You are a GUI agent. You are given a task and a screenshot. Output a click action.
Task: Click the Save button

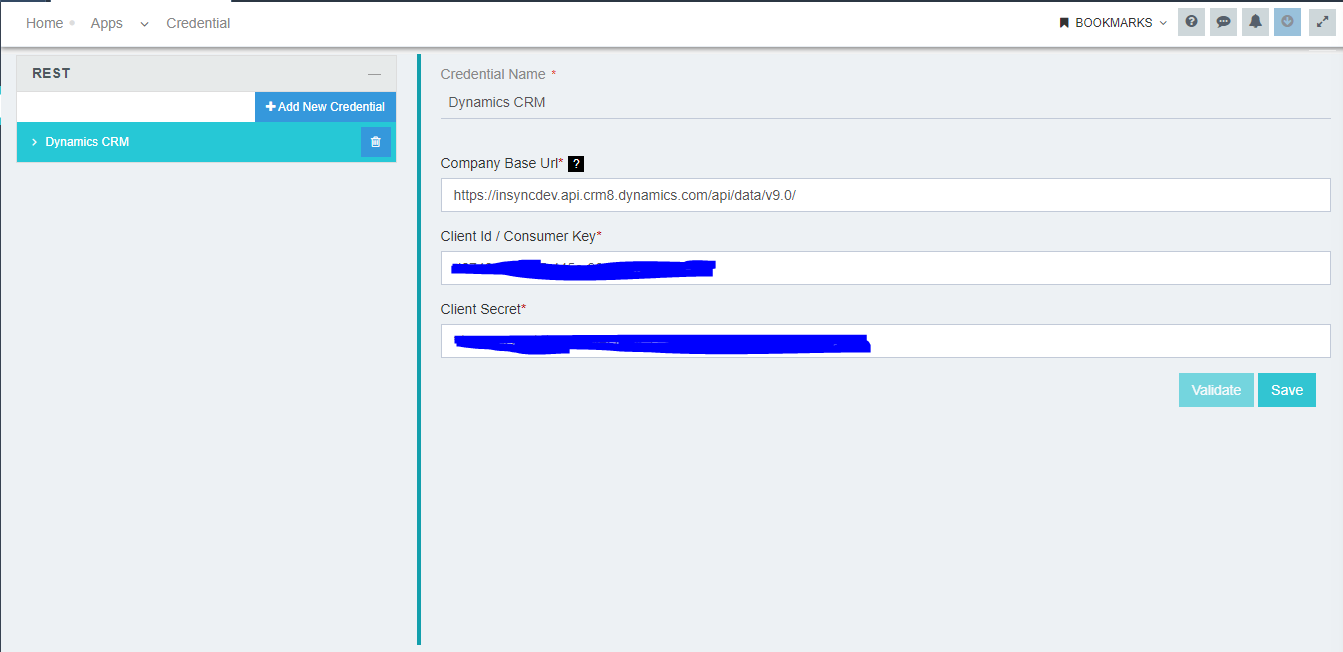[1287, 390]
